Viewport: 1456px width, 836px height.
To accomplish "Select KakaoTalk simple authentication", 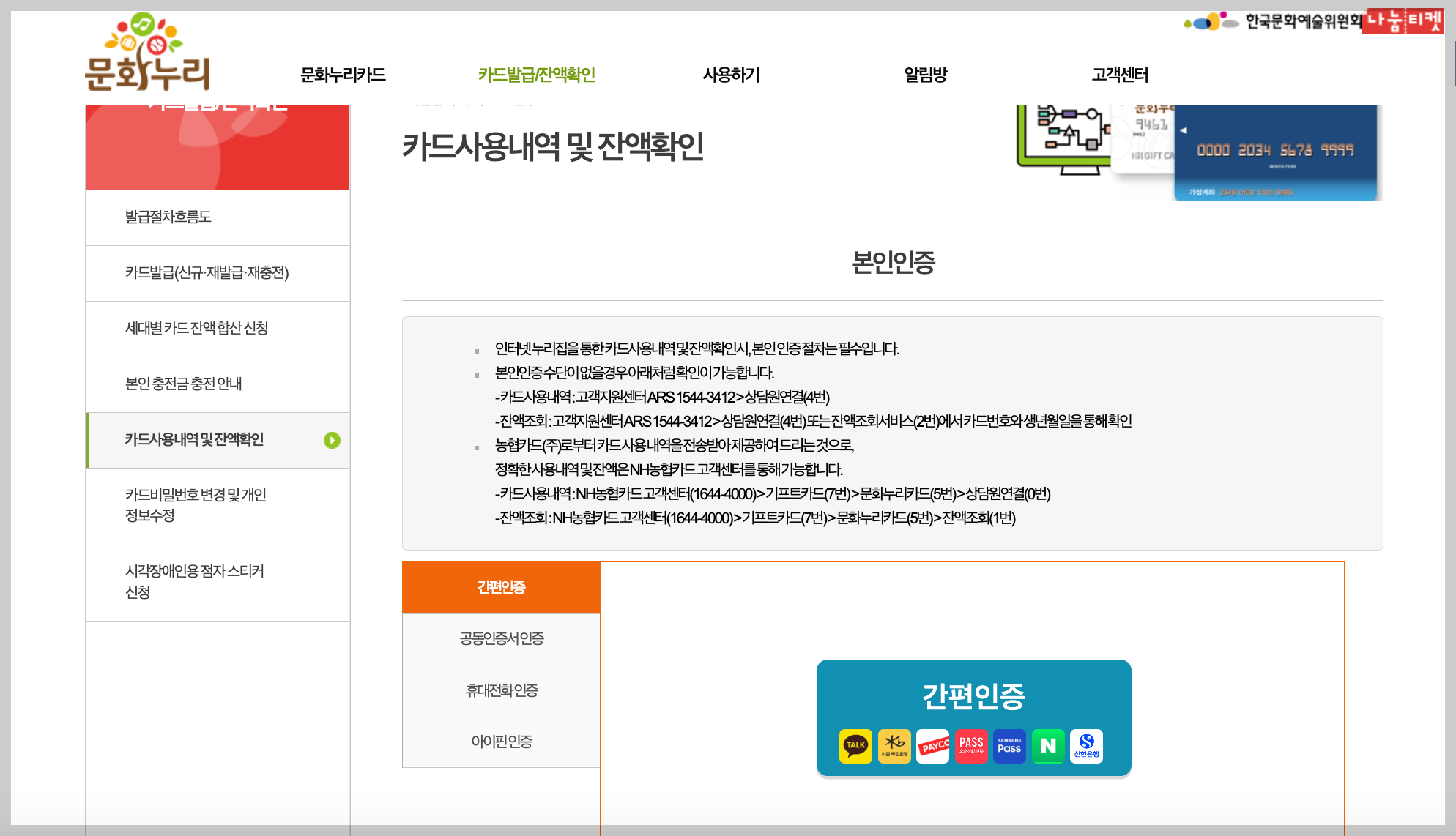I will (x=855, y=745).
